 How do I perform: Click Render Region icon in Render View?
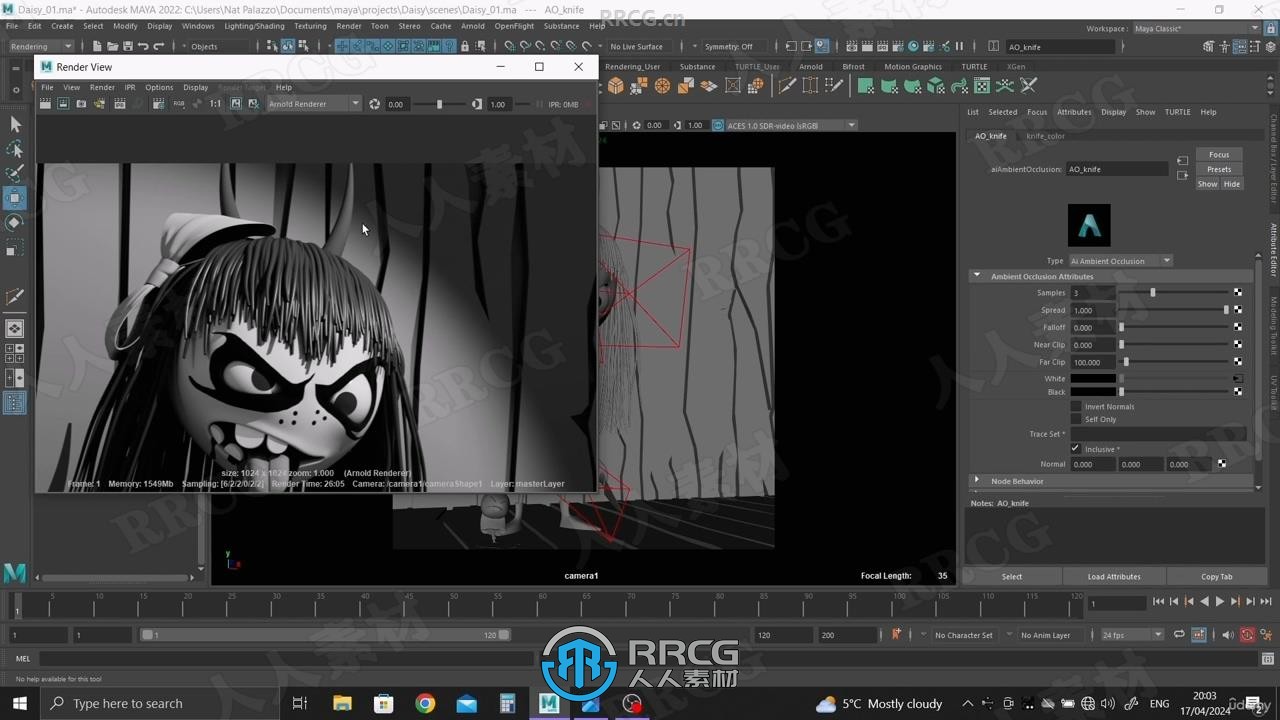pyautogui.click(x=63, y=104)
